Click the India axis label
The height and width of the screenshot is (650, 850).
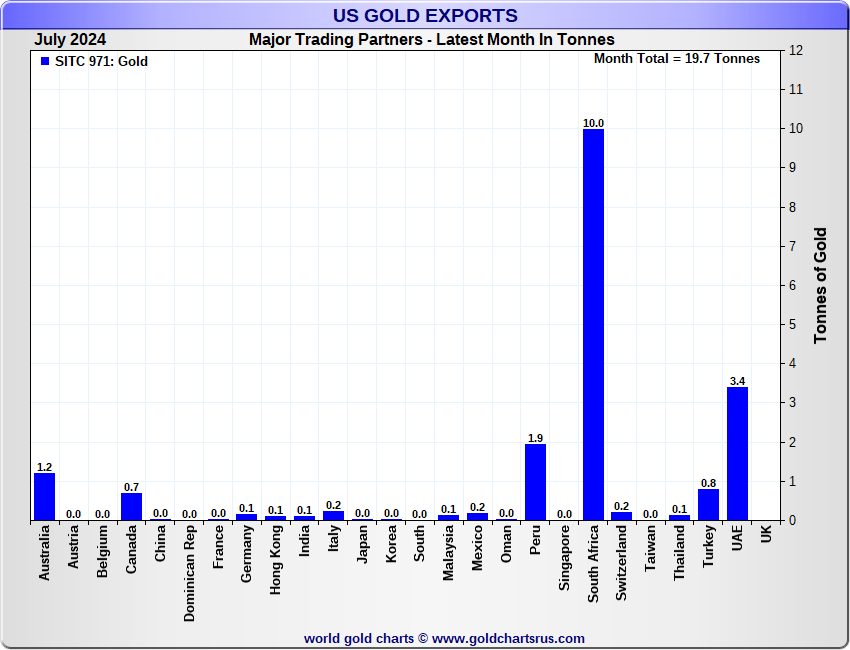click(x=305, y=540)
